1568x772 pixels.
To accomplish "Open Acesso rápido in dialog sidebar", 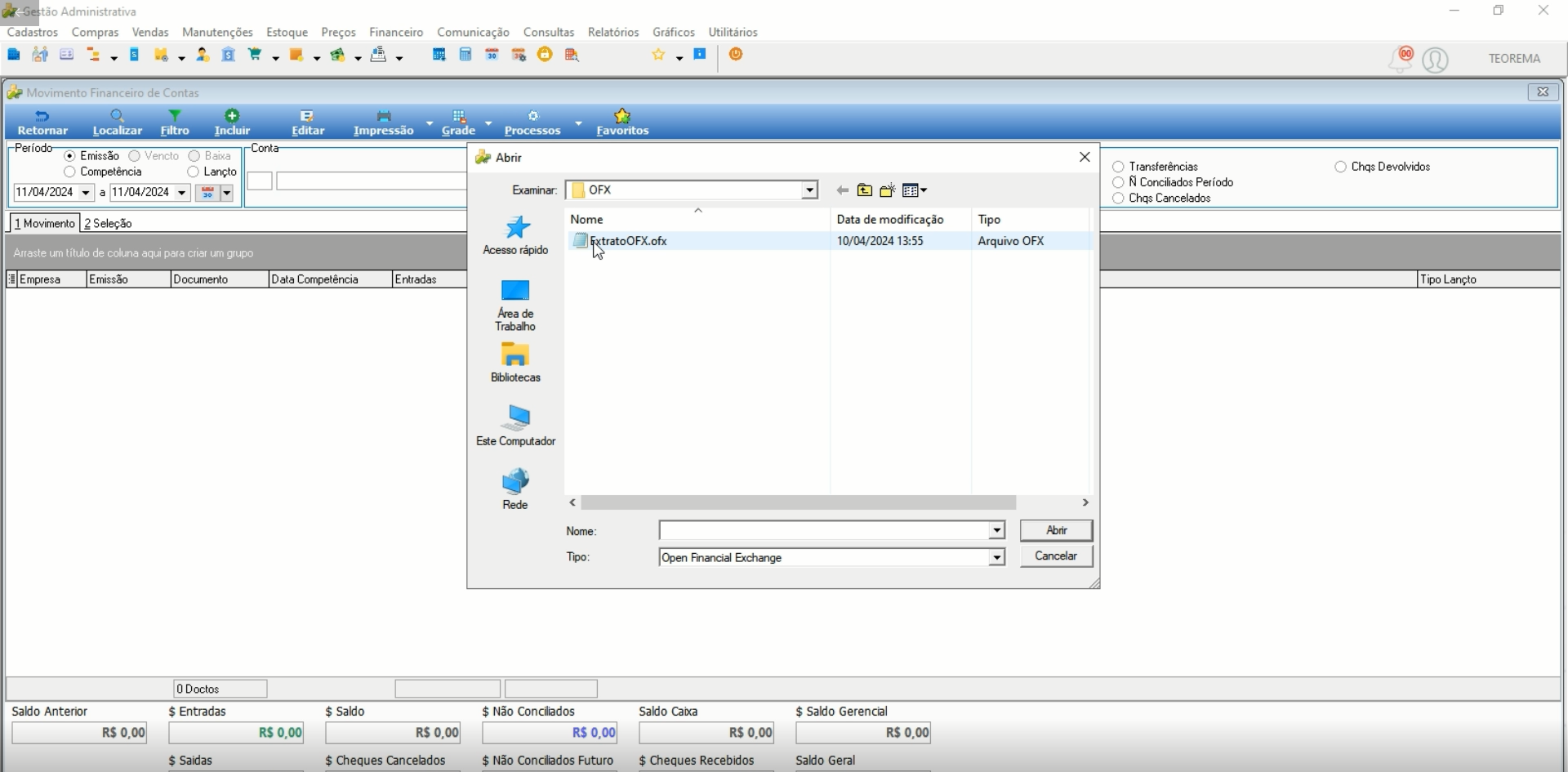I will tap(515, 235).
